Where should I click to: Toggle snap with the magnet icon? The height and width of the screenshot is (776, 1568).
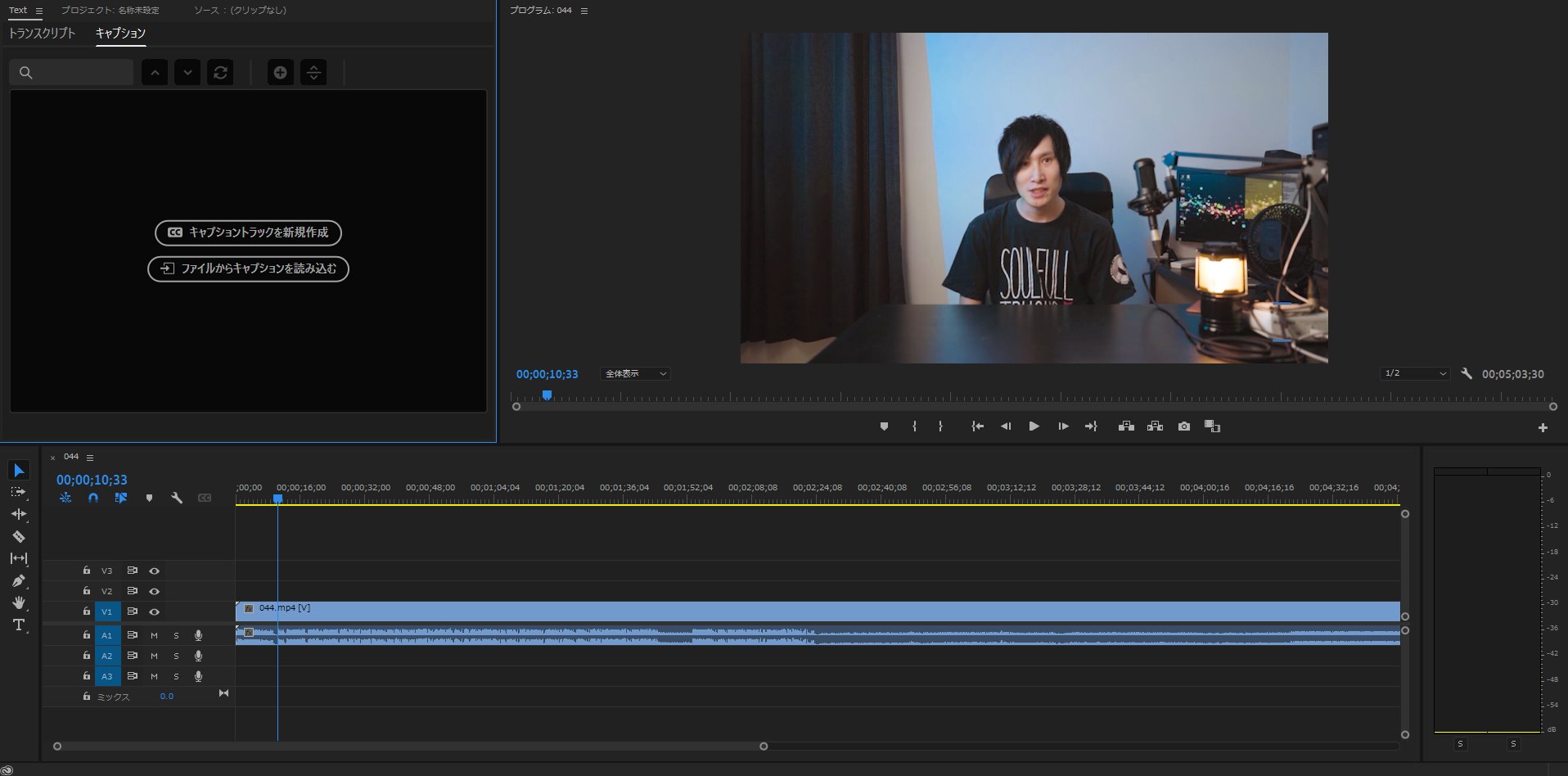point(93,498)
